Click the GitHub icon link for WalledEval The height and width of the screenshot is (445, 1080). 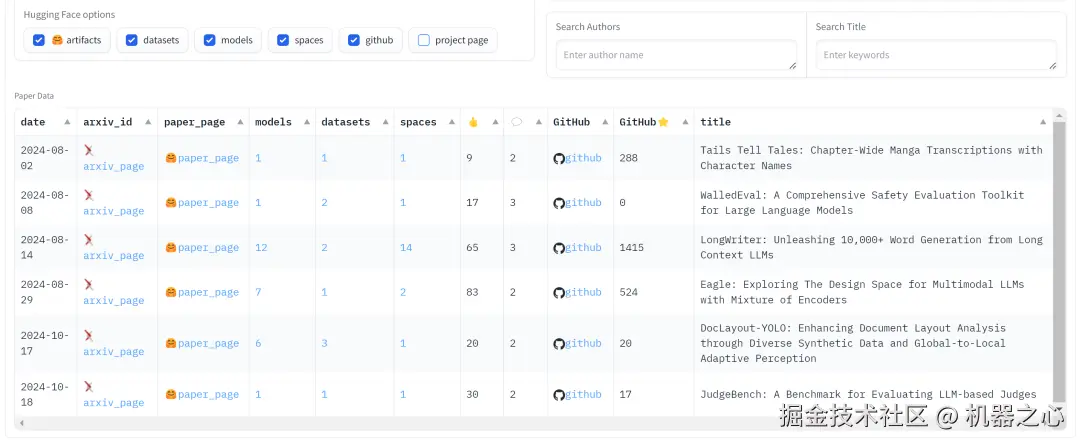[x=559, y=203]
